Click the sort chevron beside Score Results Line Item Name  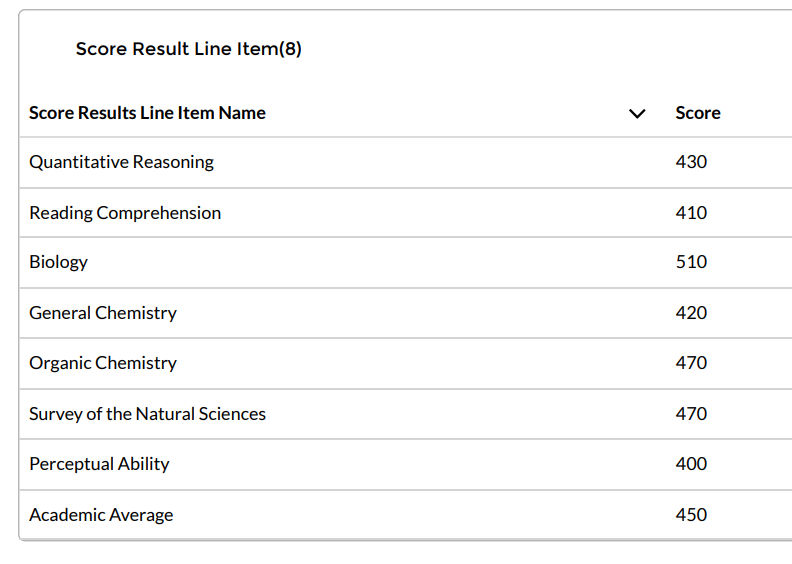[637, 113]
